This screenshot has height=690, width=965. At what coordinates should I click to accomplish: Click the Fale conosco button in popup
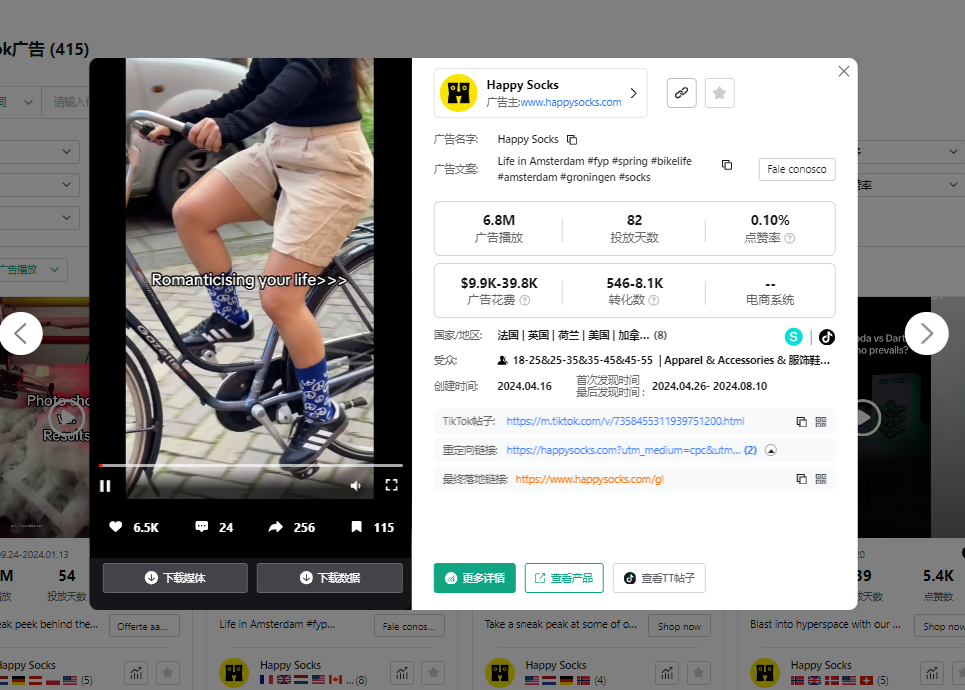click(797, 169)
